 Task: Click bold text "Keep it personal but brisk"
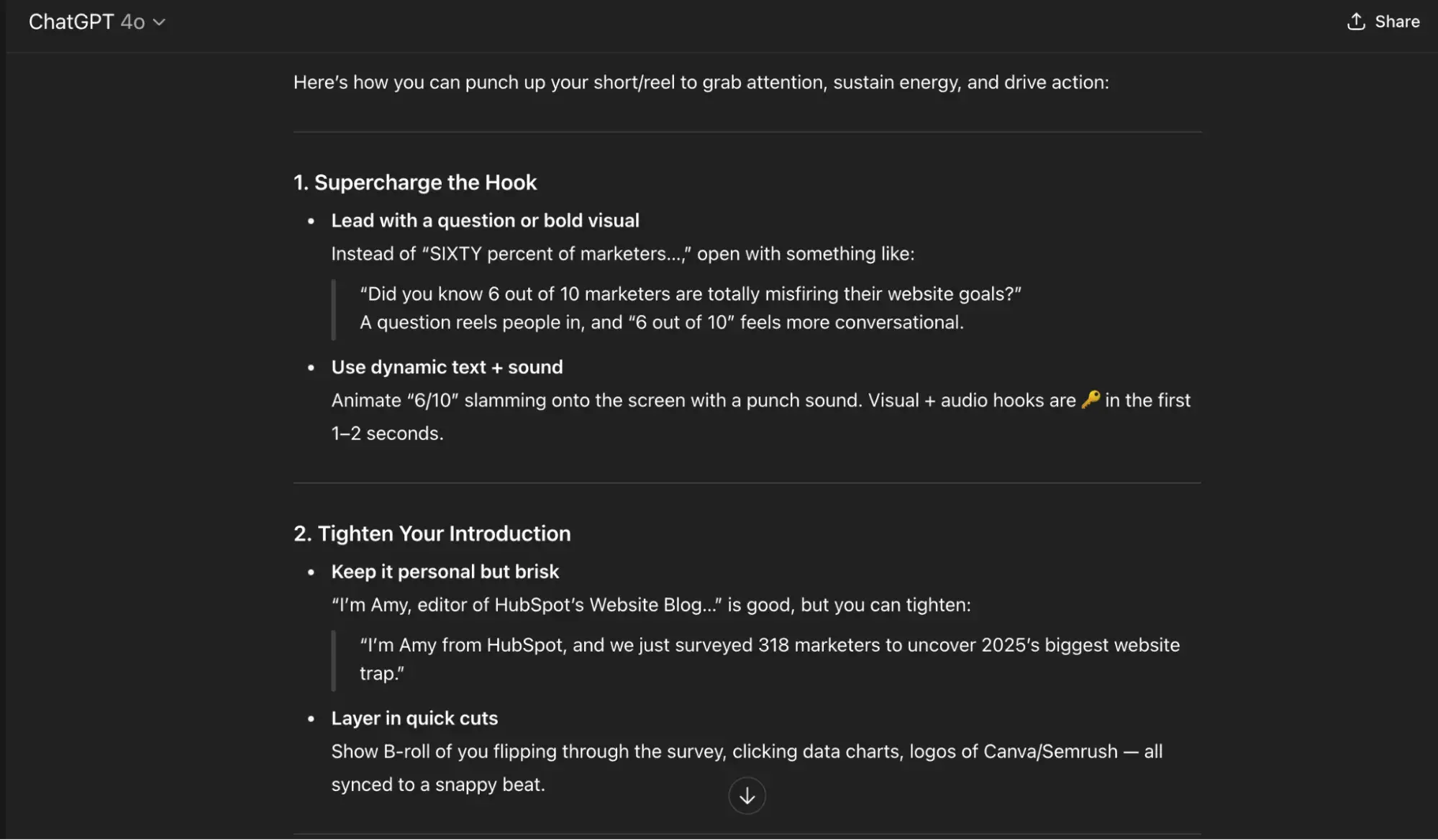[x=445, y=572]
